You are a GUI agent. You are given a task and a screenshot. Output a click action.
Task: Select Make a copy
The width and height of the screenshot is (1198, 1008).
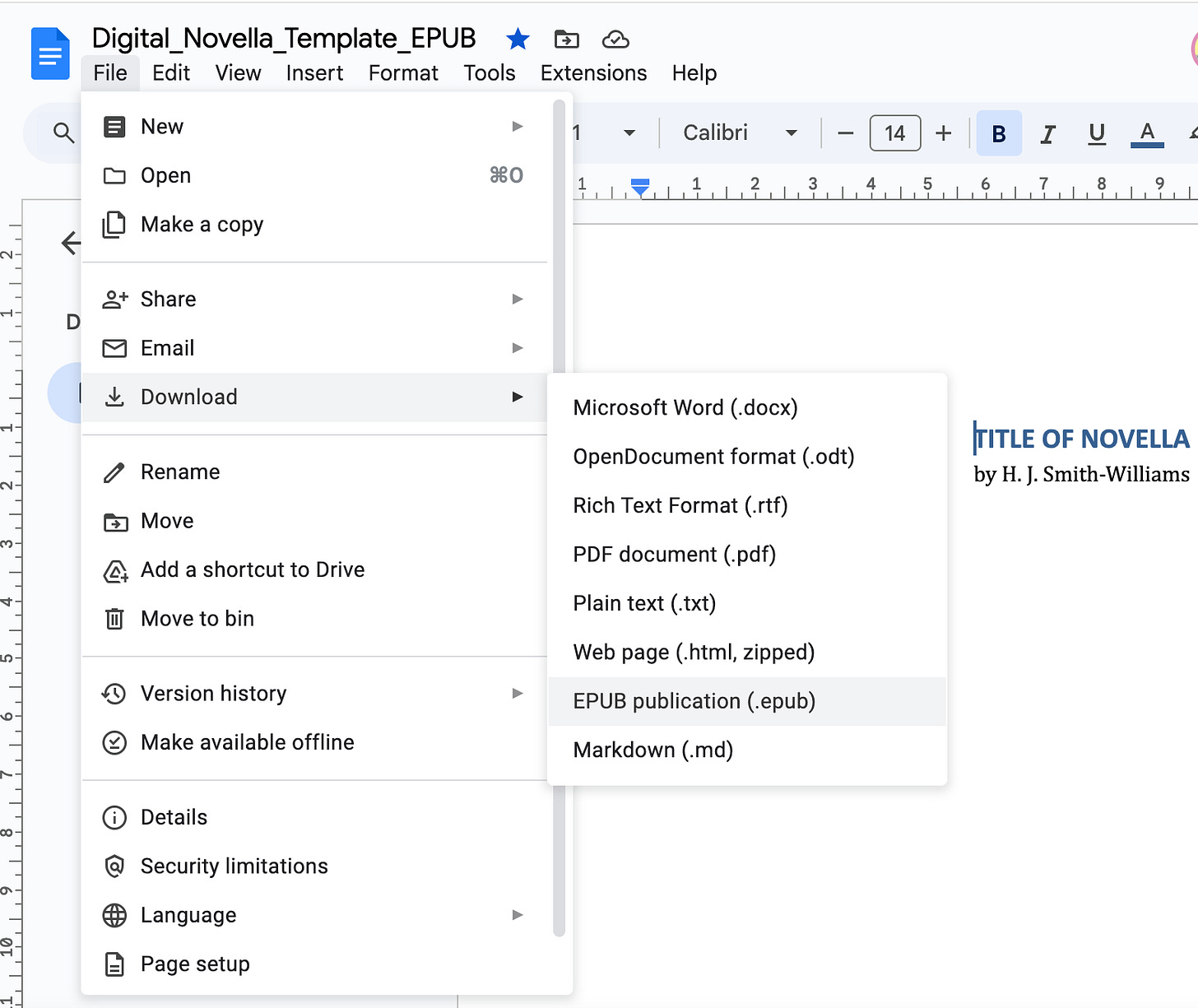click(315, 225)
